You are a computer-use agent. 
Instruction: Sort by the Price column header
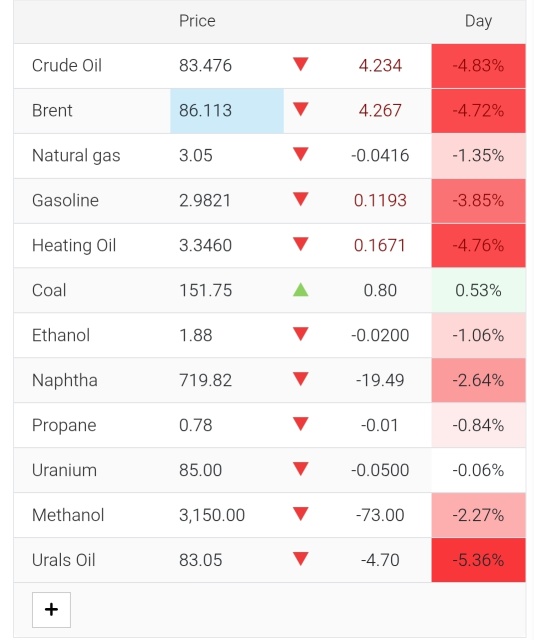[197, 21]
